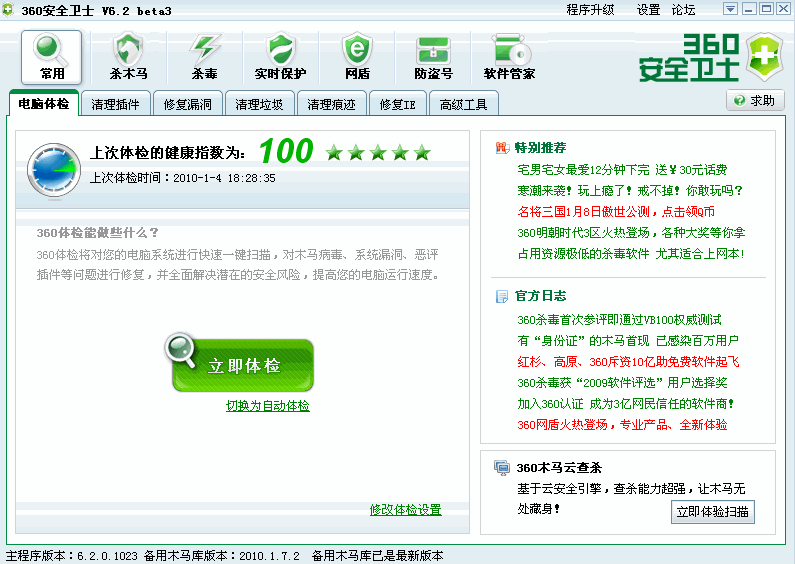Screen dimensions: 795x564
Task: Open the 网盾 web shield icon
Action: tap(357, 57)
